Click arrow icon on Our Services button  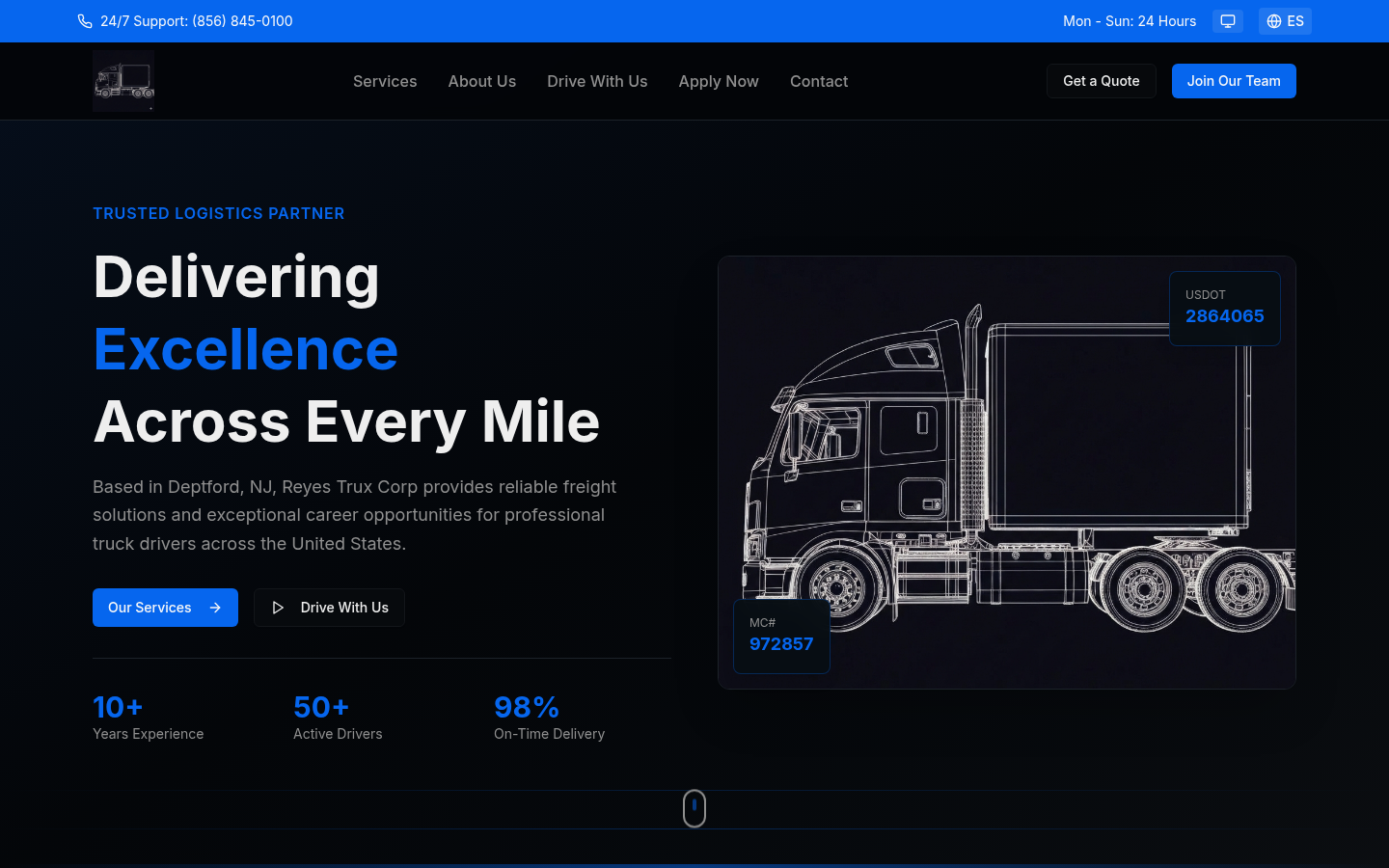point(215,608)
